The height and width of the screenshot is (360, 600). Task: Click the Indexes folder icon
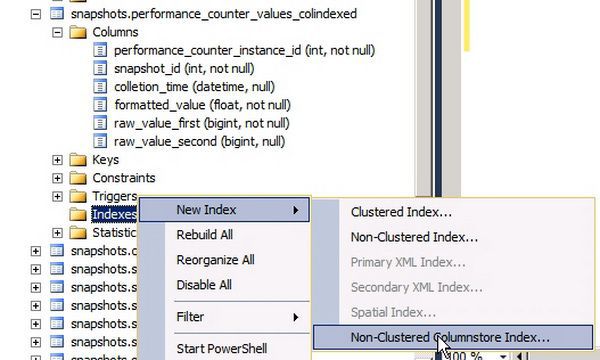pyautogui.click(x=78, y=215)
